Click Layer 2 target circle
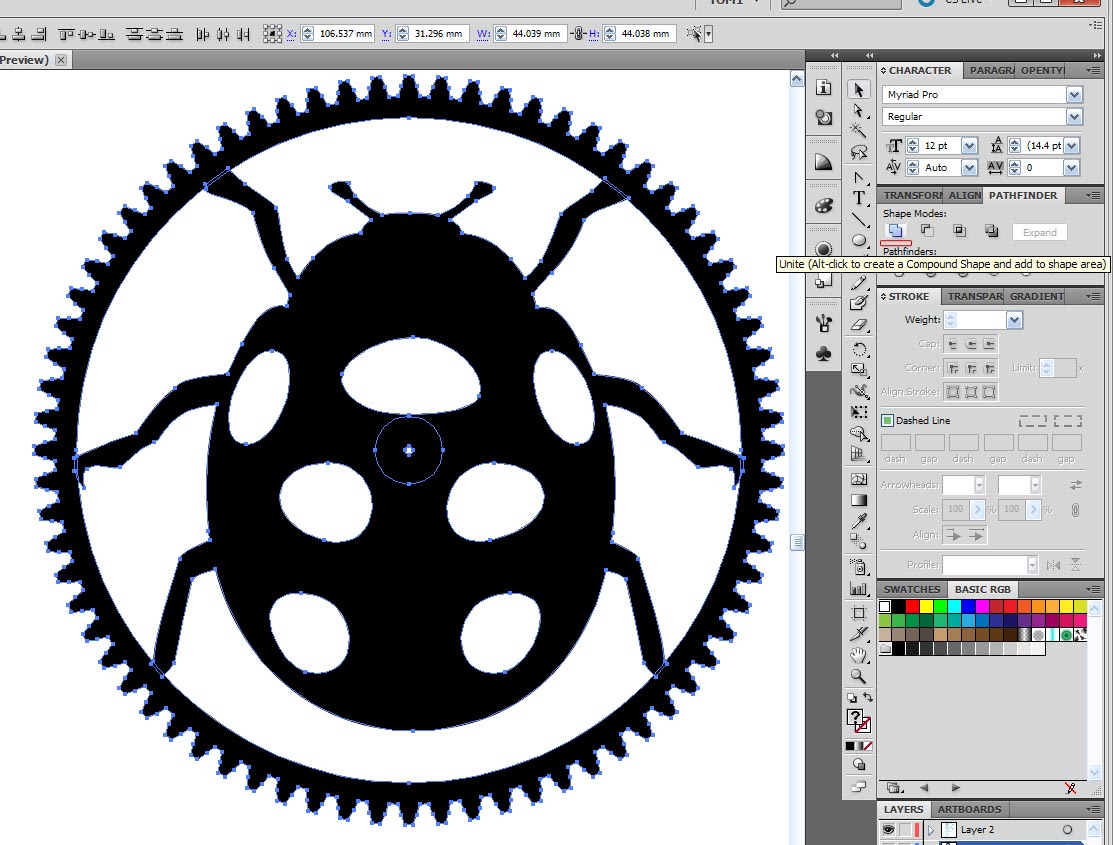This screenshot has height=845, width=1113. pos(1067,829)
